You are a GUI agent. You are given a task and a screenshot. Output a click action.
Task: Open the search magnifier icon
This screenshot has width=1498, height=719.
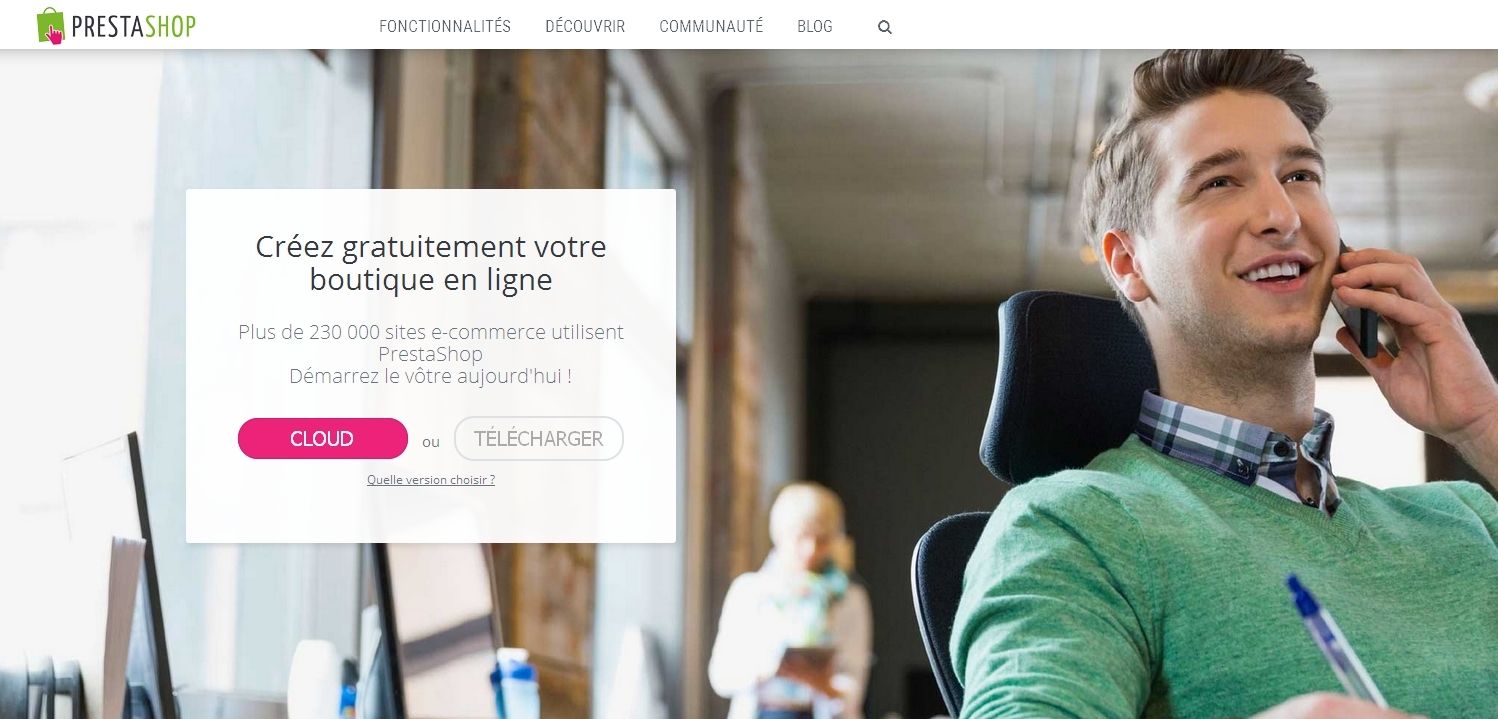(x=884, y=28)
